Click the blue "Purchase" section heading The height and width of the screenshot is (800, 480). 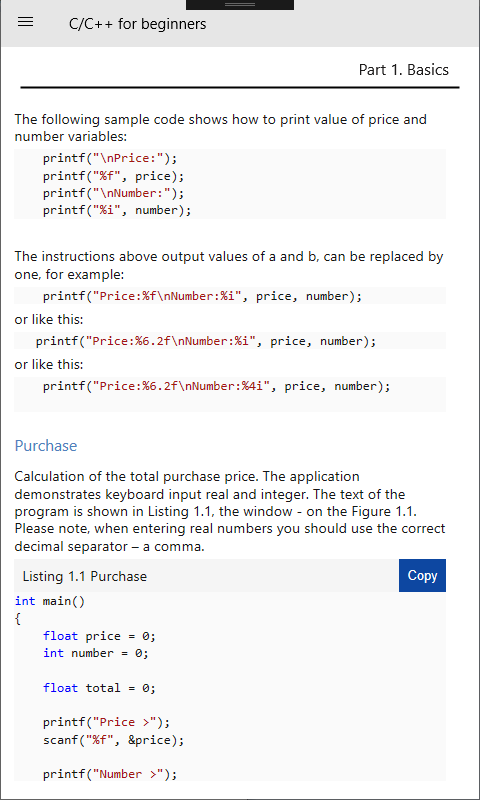(46, 446)
